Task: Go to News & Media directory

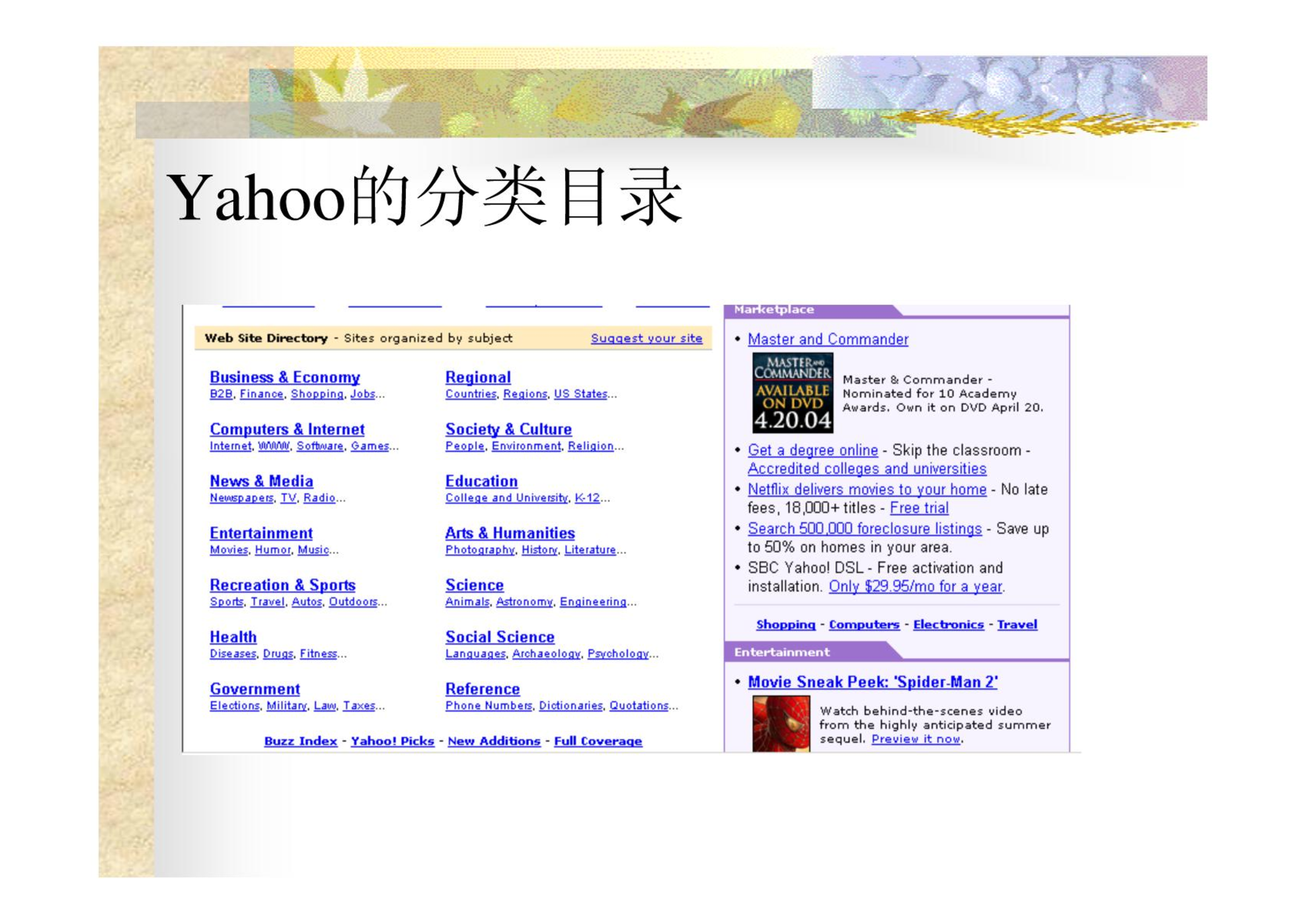Action: pyautogui.click(x=262, y=481)
